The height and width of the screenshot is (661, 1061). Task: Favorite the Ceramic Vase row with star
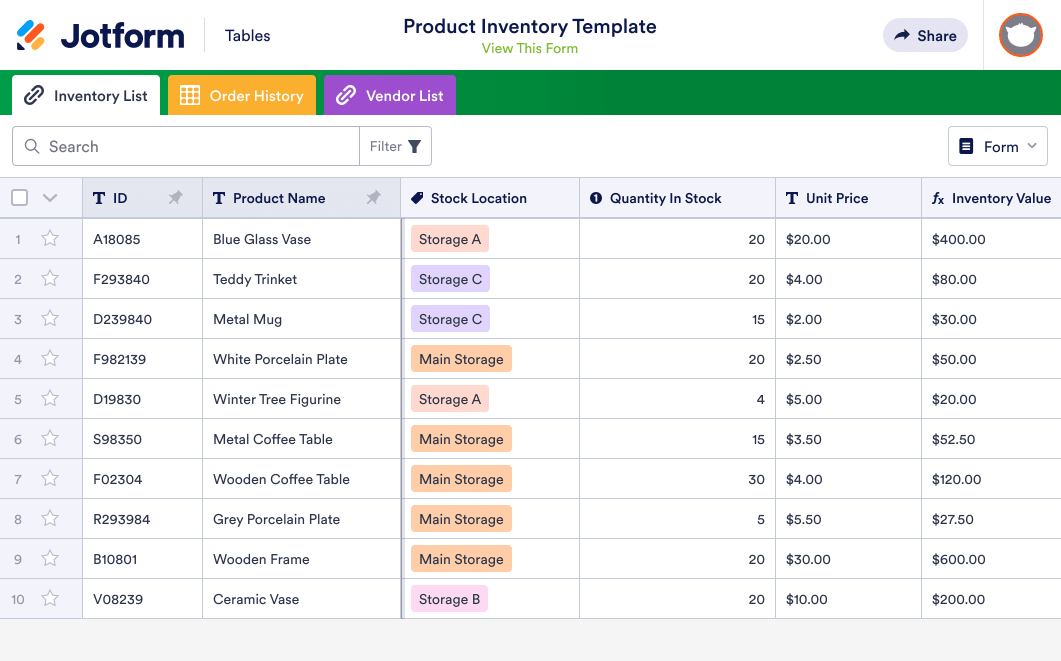point(50,599)
